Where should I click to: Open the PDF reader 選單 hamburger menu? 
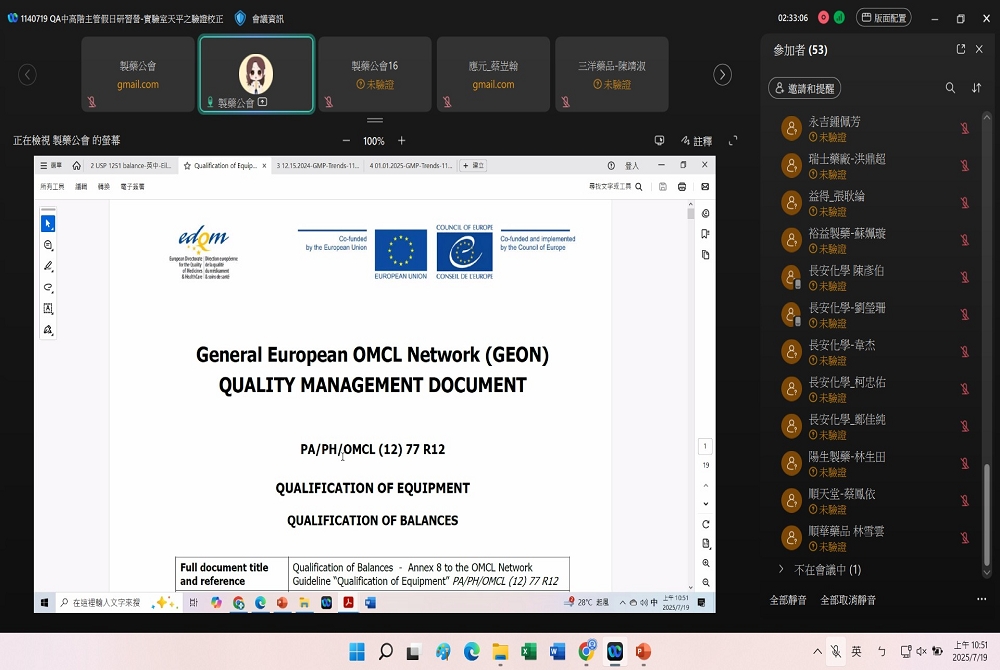(50, 166)
